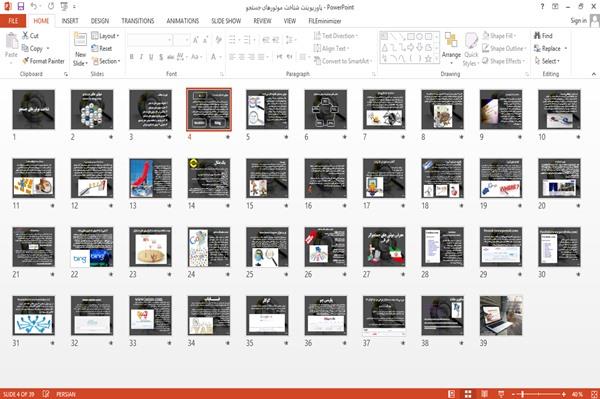Toggle text Shadow formatting
Image resolution: width=600 pixels, height=399 pixels.
tap(161, 57)
